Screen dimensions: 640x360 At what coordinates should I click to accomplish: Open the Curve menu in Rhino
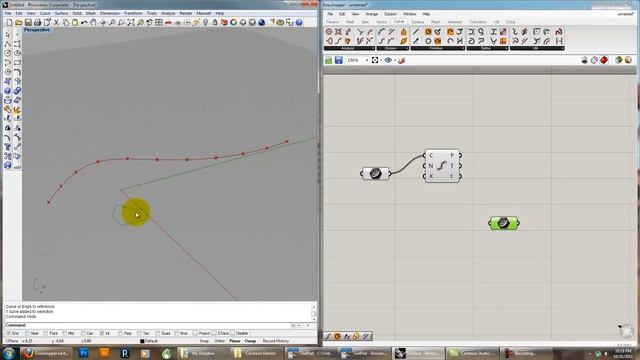45,13
